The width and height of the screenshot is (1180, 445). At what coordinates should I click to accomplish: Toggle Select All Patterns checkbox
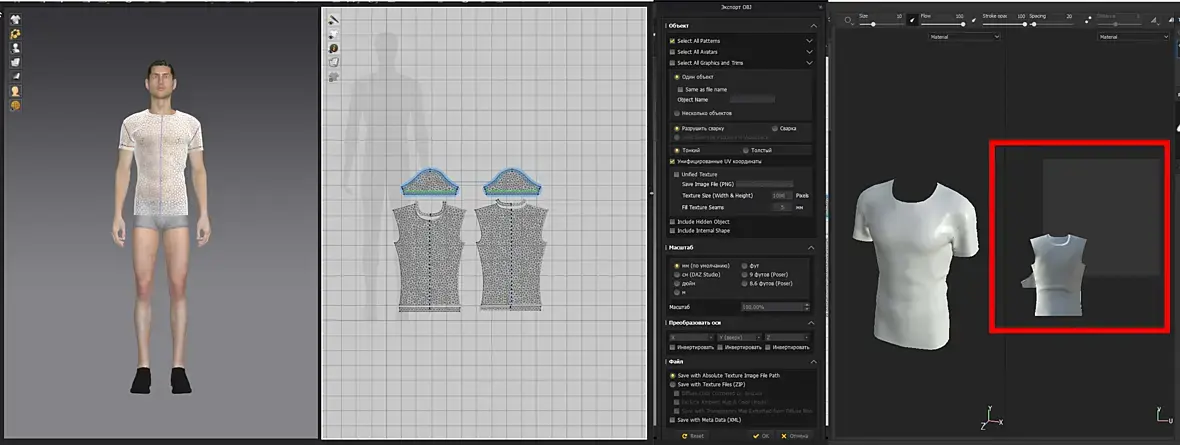pyautogui.click(x=672, y=41)
